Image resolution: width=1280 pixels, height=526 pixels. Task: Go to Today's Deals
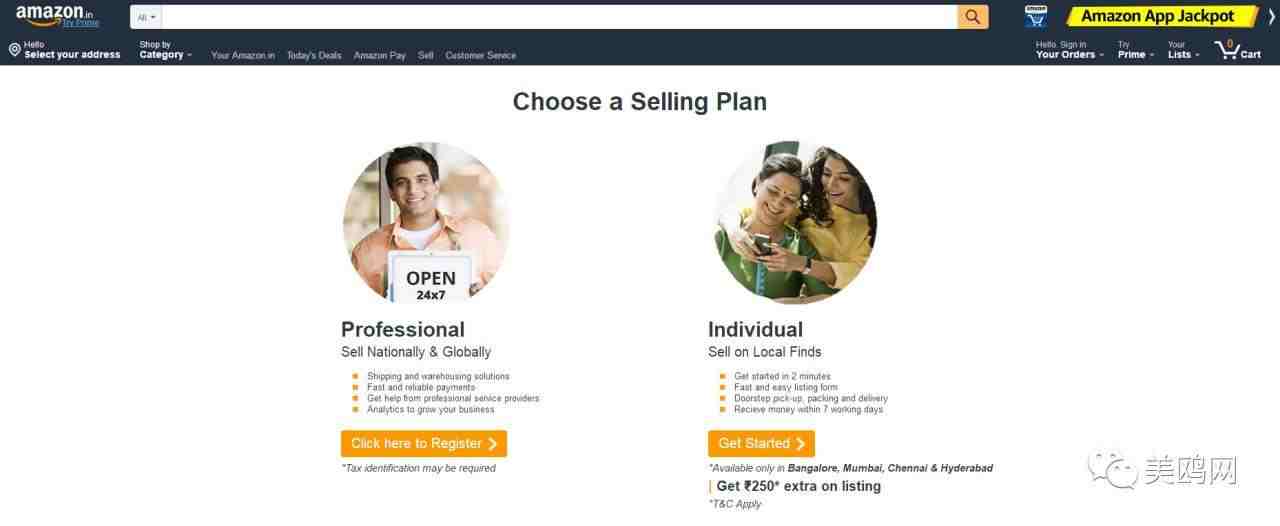click(x=314, y=55)
